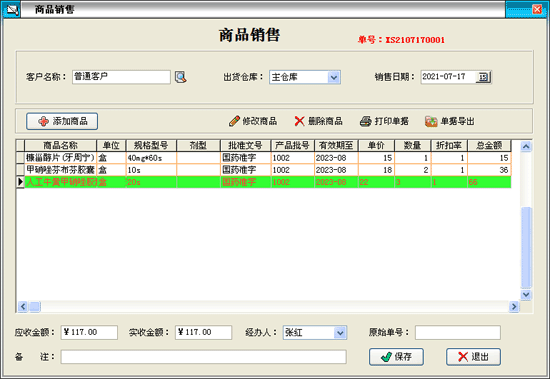This screenshot has width=550, height=379.
Task: Expand the 经办人 handler dropdown
Action: coord(340,332)
